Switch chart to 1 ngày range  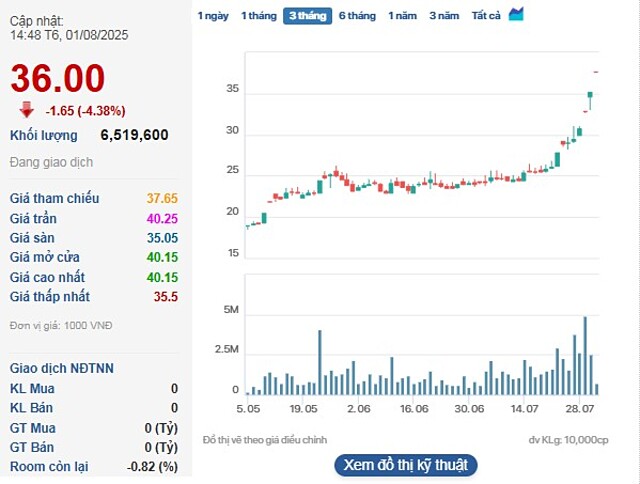click(x=213, y=16)
